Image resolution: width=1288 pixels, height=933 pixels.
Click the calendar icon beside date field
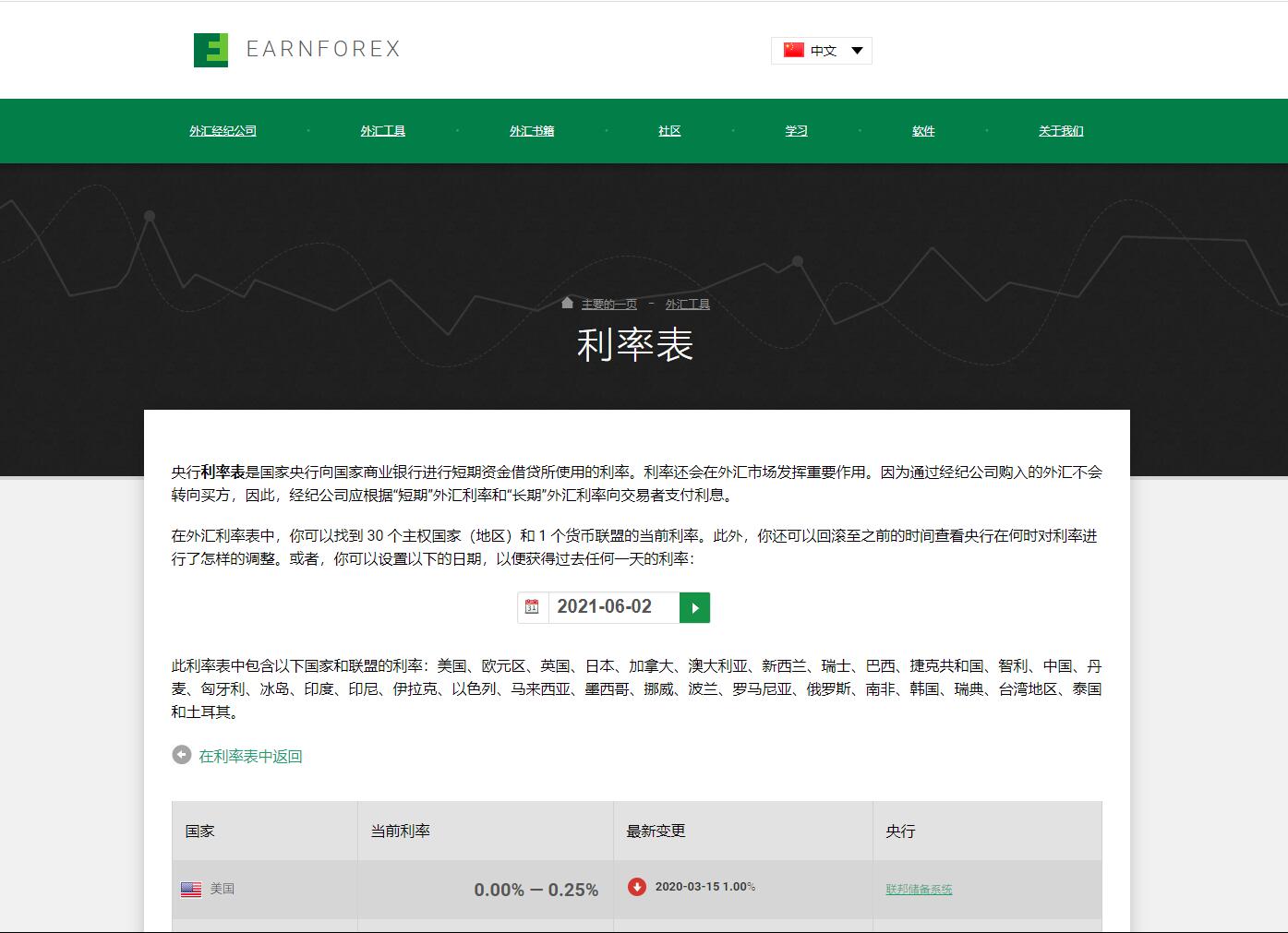[532, 607]
